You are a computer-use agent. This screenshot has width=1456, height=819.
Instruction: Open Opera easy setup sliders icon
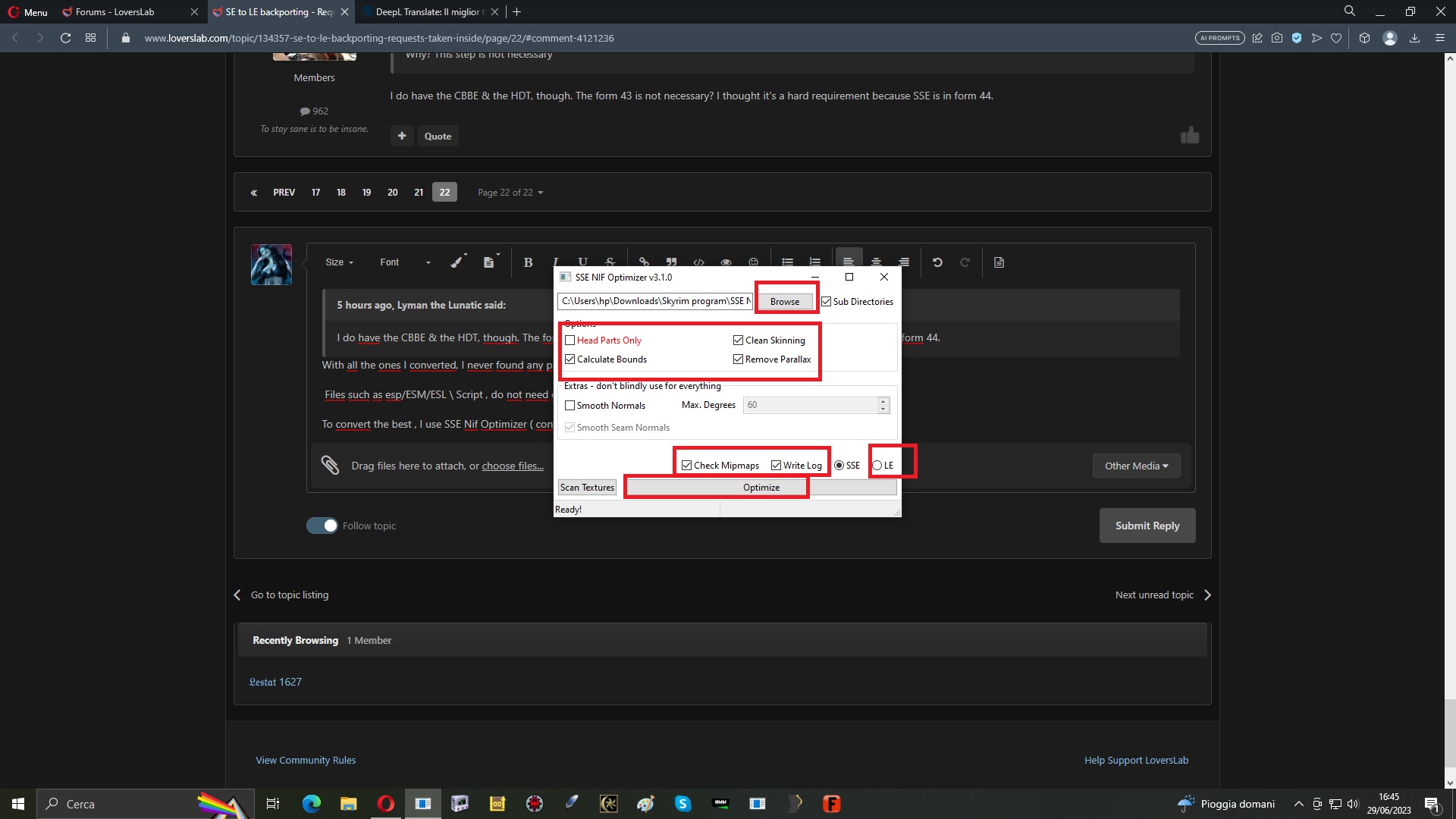click(x=1440, y=38)
